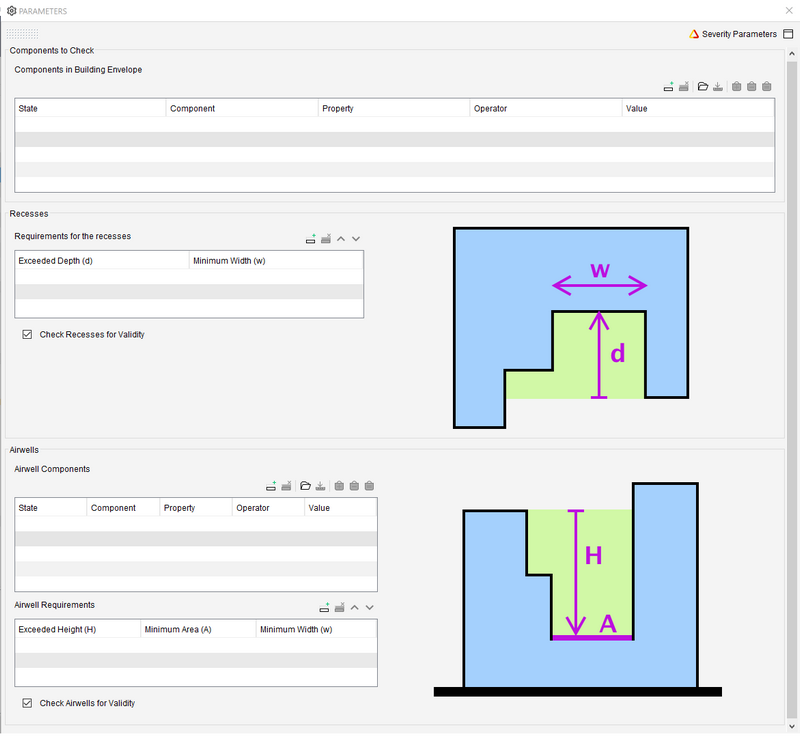Remove row icon in recess requirements toolbar
This screenshot has height=737, width=800.
[x=326, y=239]
